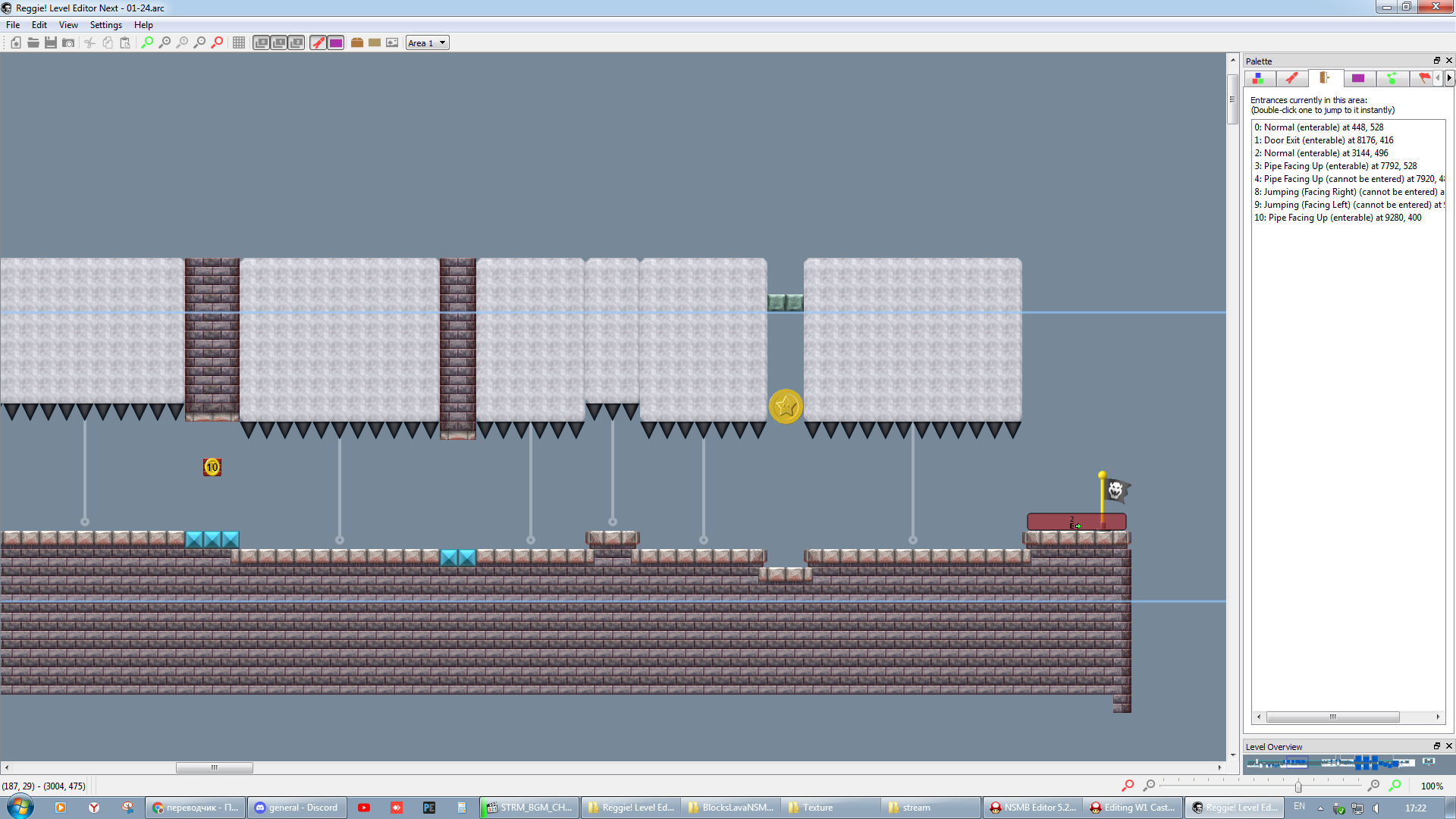This screenshot has width=1456, height=819.
Task: Click the backgrounds picture icon in toolbar
Action: 392,42
